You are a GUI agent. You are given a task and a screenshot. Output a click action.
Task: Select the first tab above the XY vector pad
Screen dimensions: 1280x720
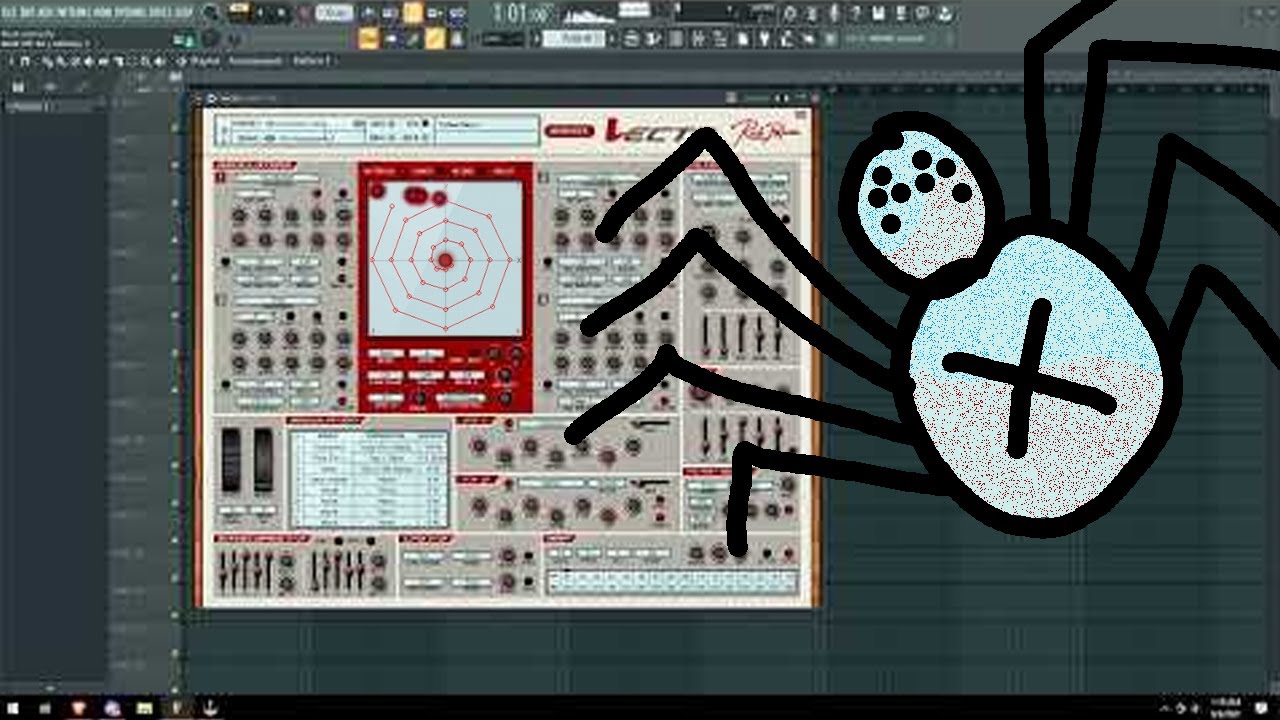coord(378,171)
